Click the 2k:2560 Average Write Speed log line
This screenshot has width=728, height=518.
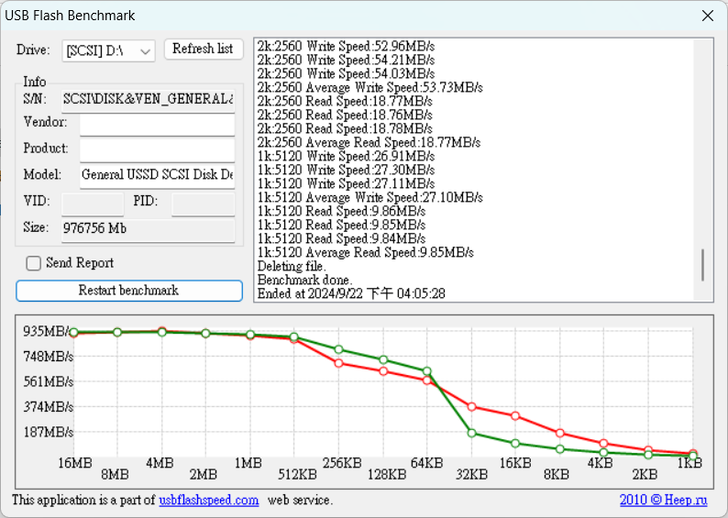(x=370, y=87)
